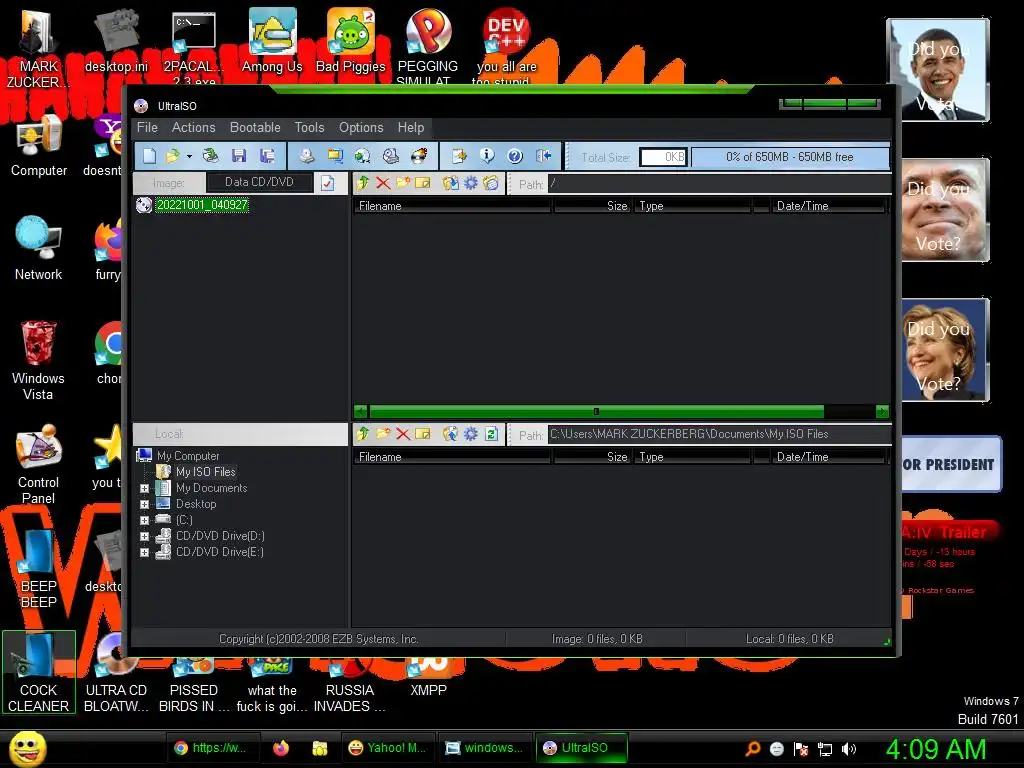
Task: Open the Actions menu
Action: 193,127
